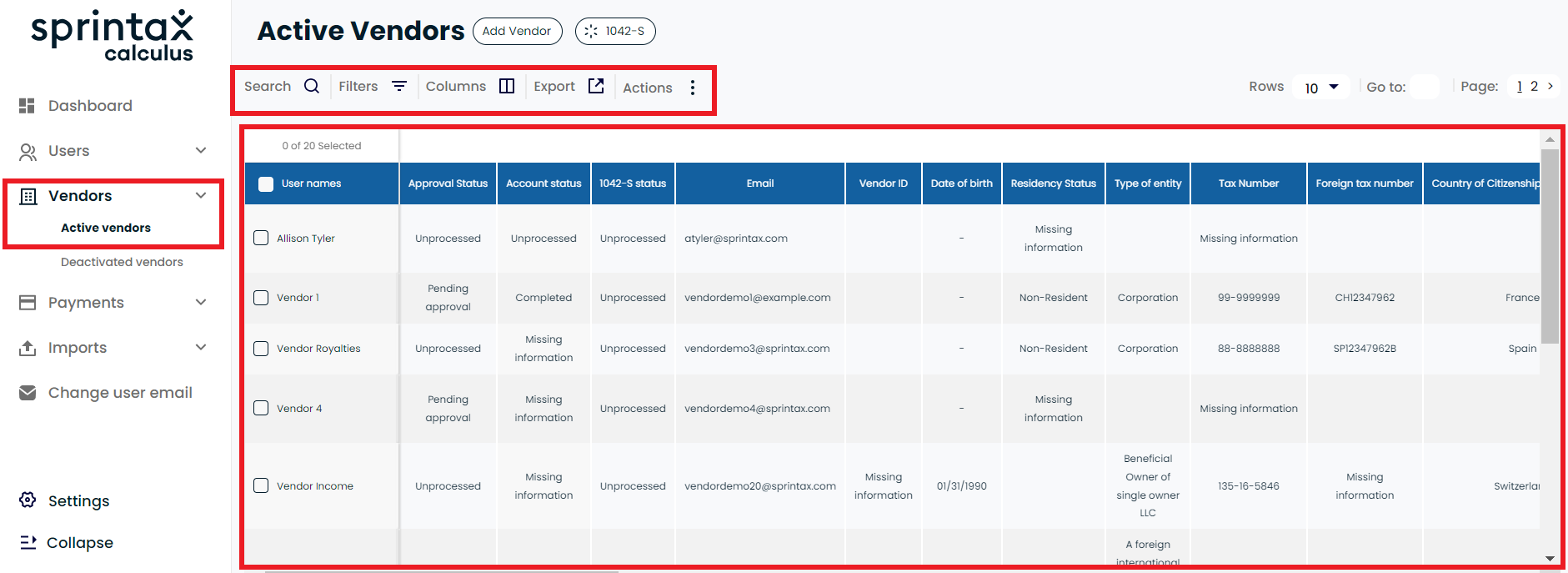Click the Residency Status column header
The width and height of the screenshot is (1568, 573).
[x=1054, y=183]
